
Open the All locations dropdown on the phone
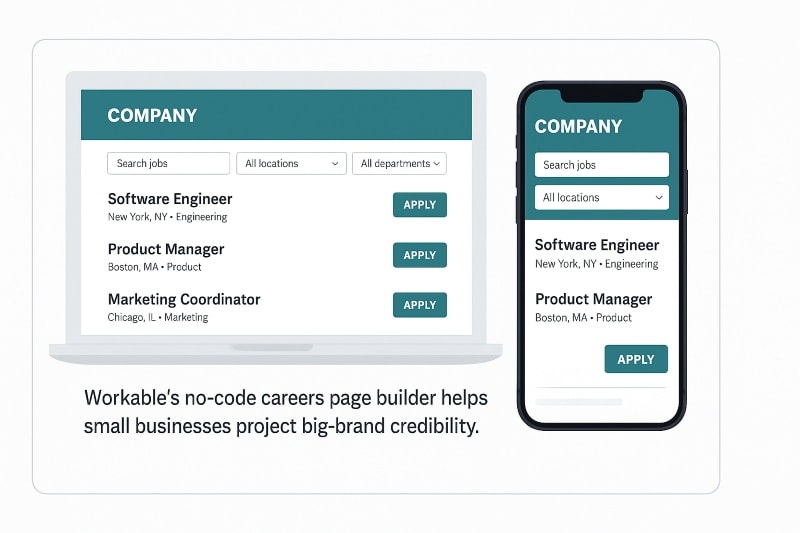(601, 198)
